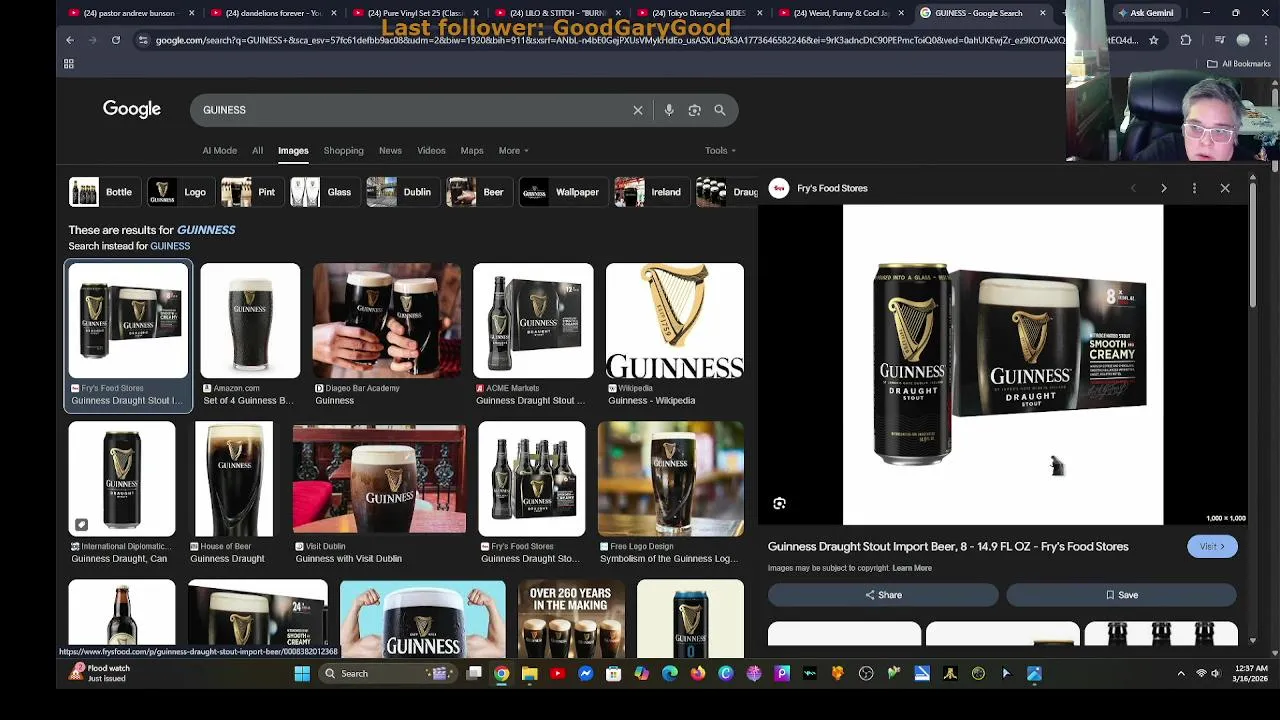Visit the Fry's Food Stores page

[x=1212, y=546]
